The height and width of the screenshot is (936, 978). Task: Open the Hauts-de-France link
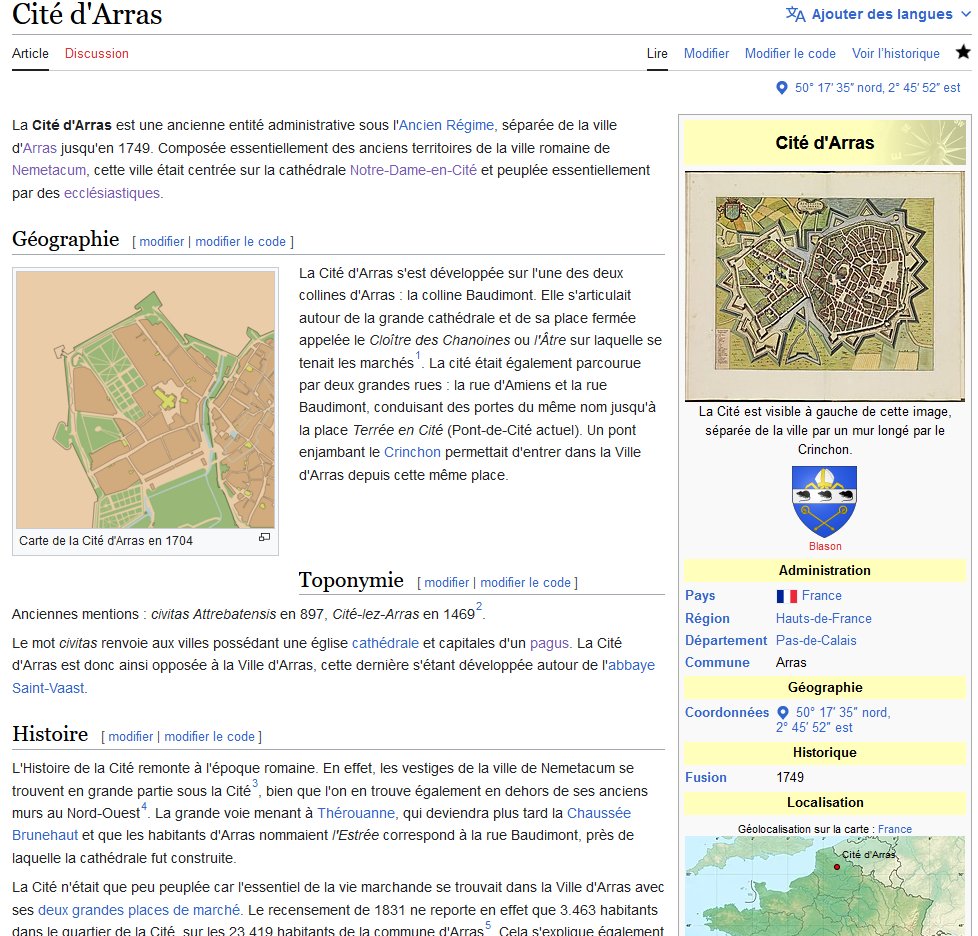[x=823, y=619]
